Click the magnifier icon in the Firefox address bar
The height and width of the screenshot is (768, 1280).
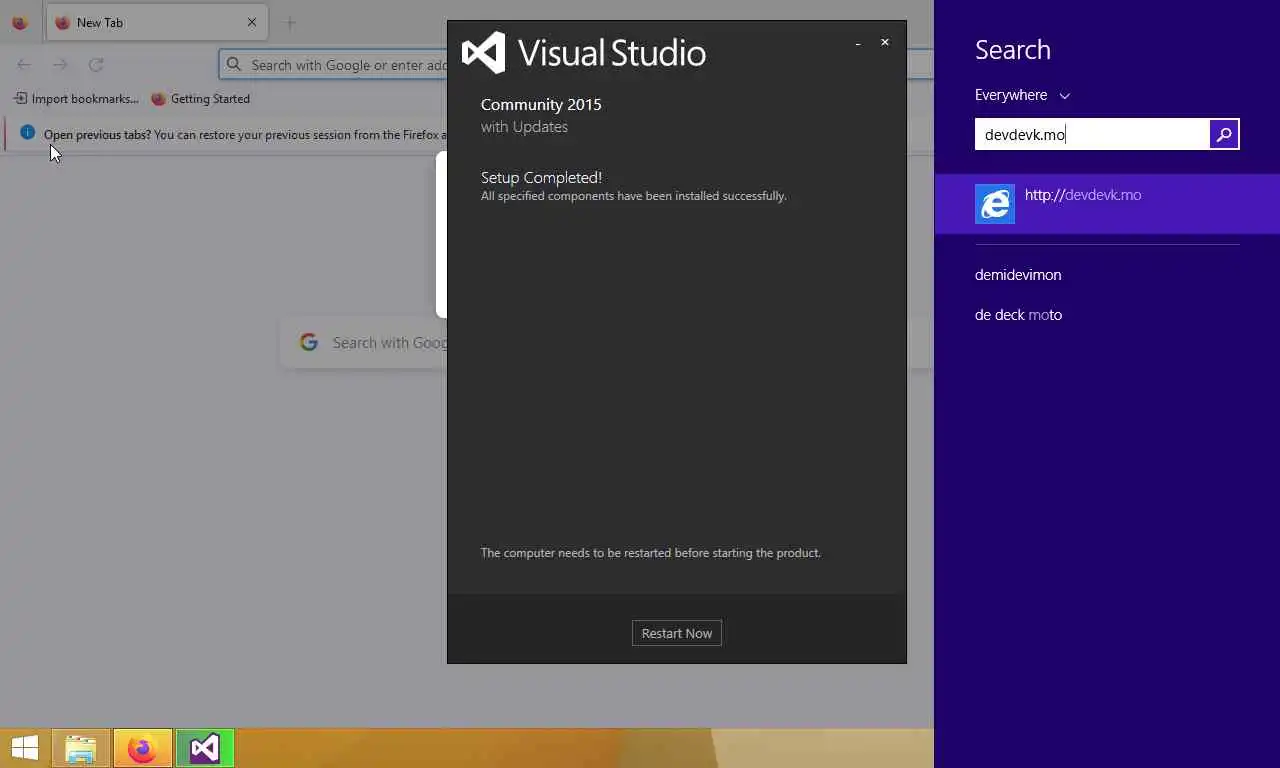coord(234,64)
